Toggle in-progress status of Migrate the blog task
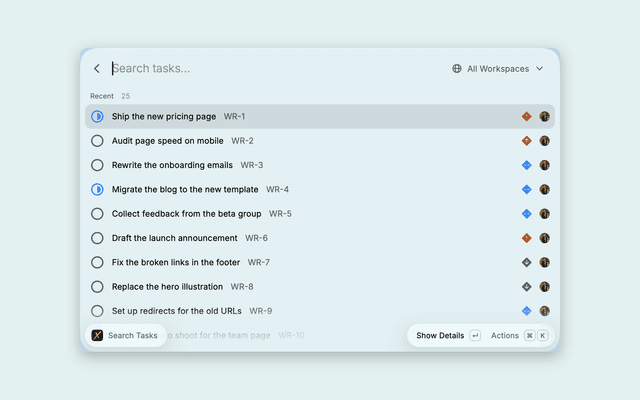Screen dimensions: 640x400 [x=97, y=189]
